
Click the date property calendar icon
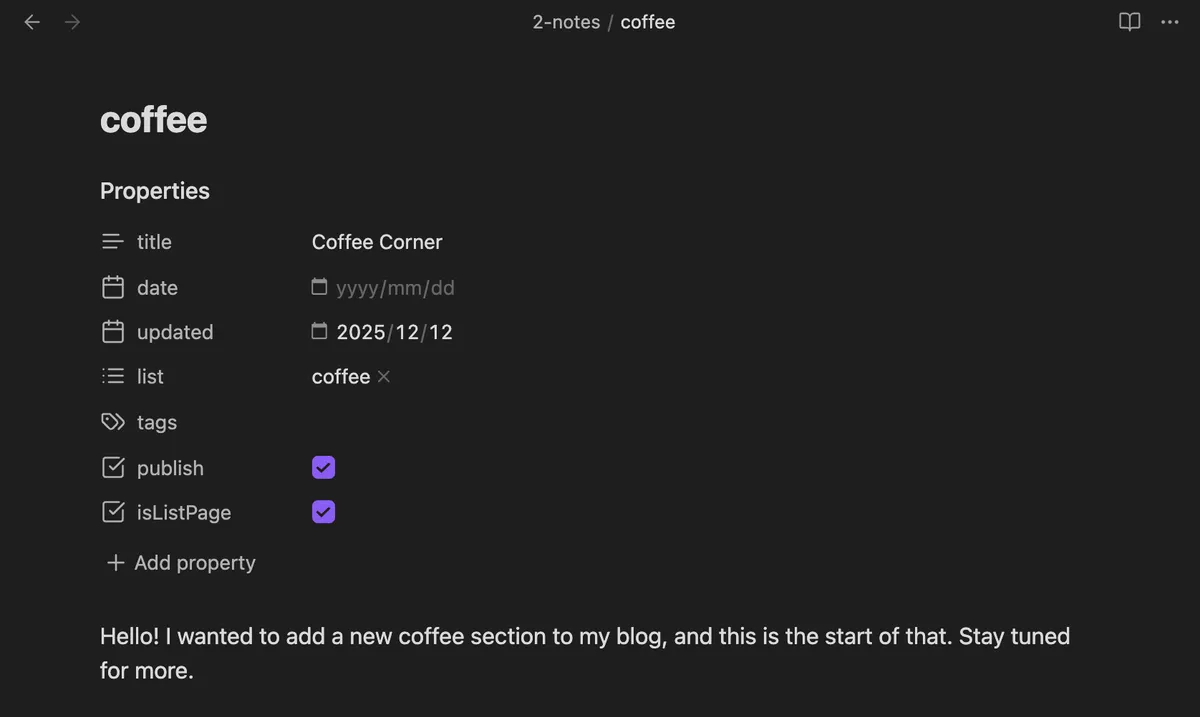(x=113, y=288)
